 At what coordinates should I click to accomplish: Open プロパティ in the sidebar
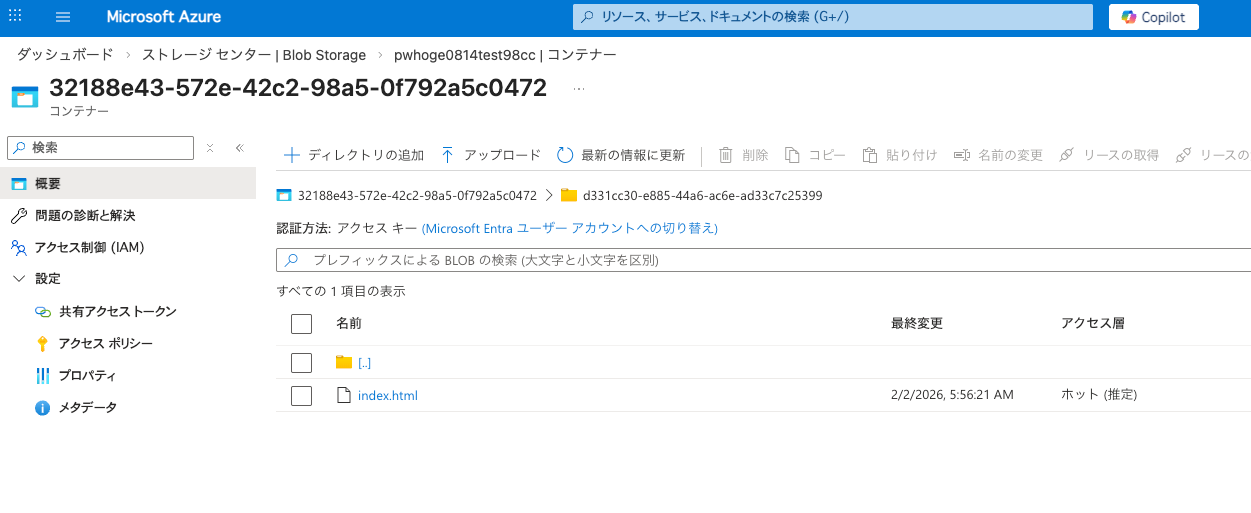tap(87, 376)
